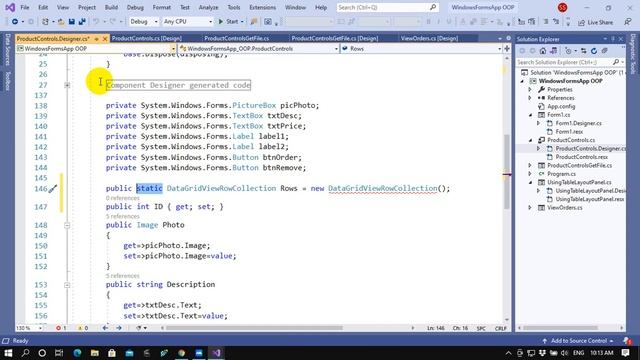
Task: Go to next issue arrow in editor status
Action: tap(119, 328)
